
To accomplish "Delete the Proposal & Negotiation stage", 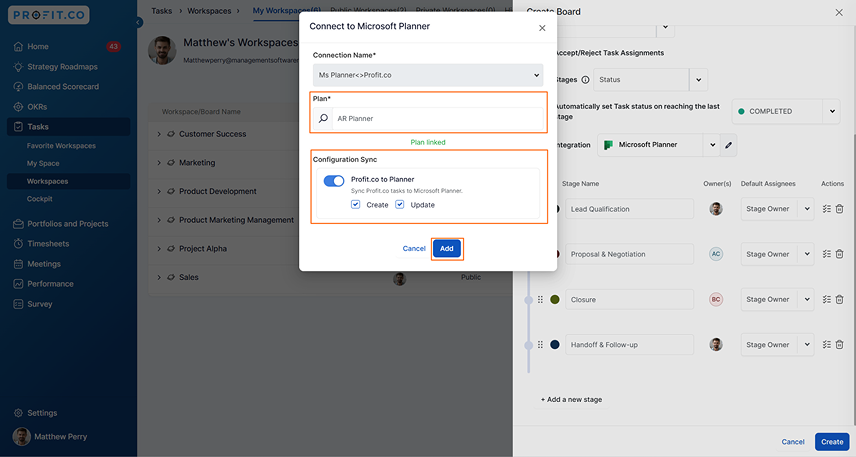I will click(840, 254).
